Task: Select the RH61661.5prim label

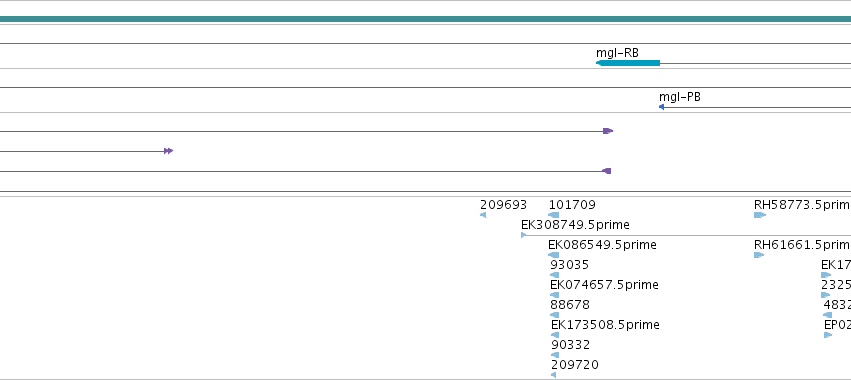Action: point(802,245)
